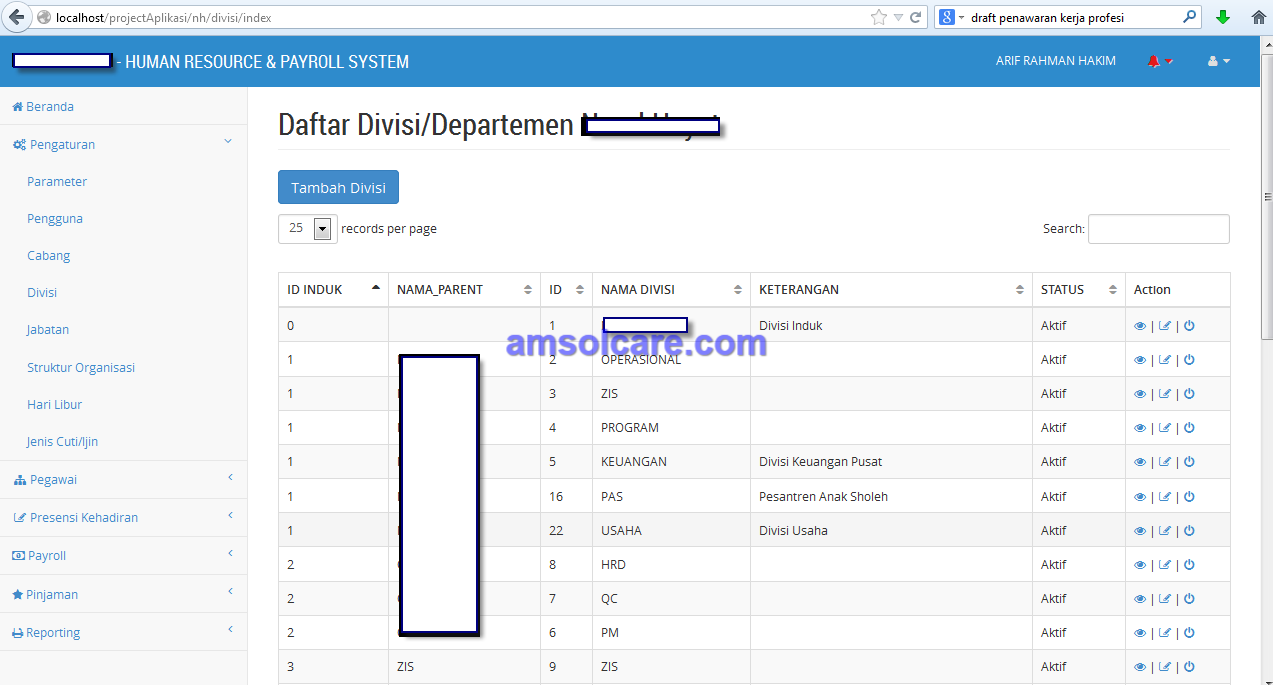Go to the browser home page icon
The height and width of the screenshot is (685, 1273).
[x=1258, y=17]
